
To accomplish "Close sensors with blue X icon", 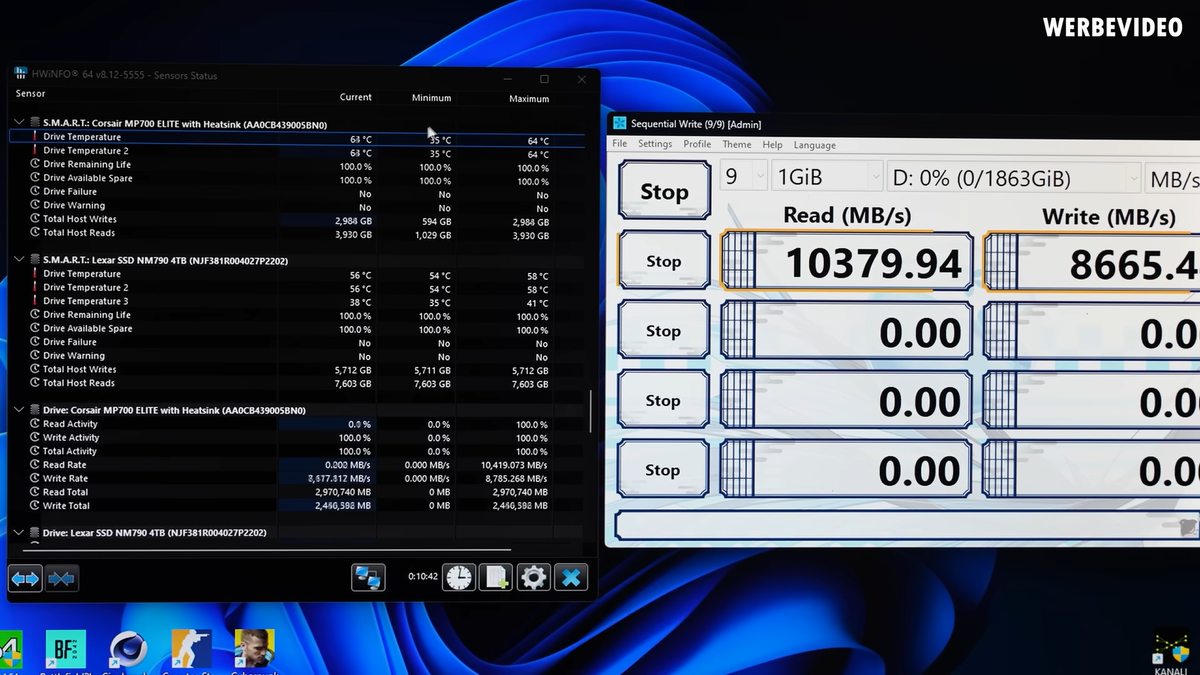I will (x=571, y=577).
